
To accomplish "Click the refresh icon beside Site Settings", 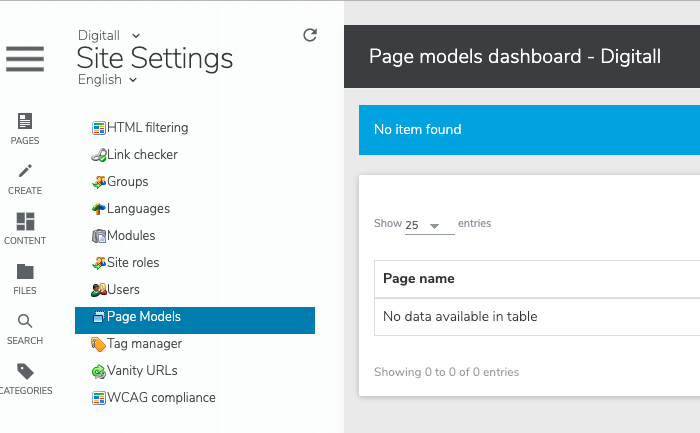I will click(310, 35).
